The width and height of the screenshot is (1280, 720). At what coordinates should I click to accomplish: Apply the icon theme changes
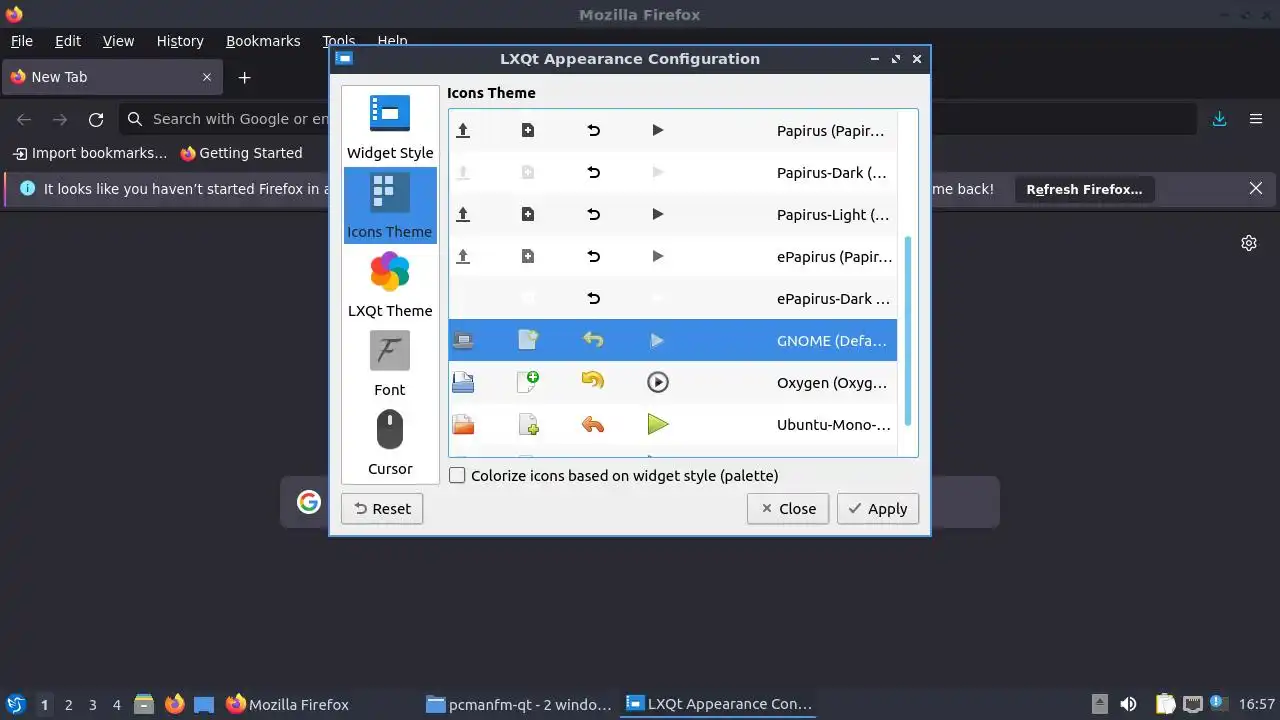877,509
